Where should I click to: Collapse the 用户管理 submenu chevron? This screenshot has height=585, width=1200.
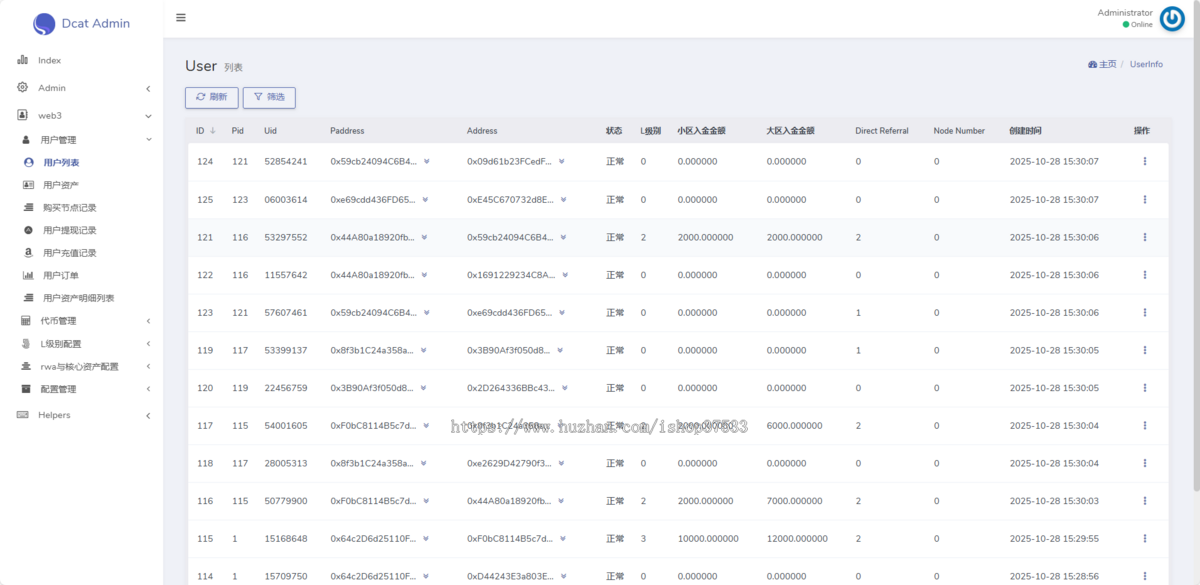(x=148, y=140)
